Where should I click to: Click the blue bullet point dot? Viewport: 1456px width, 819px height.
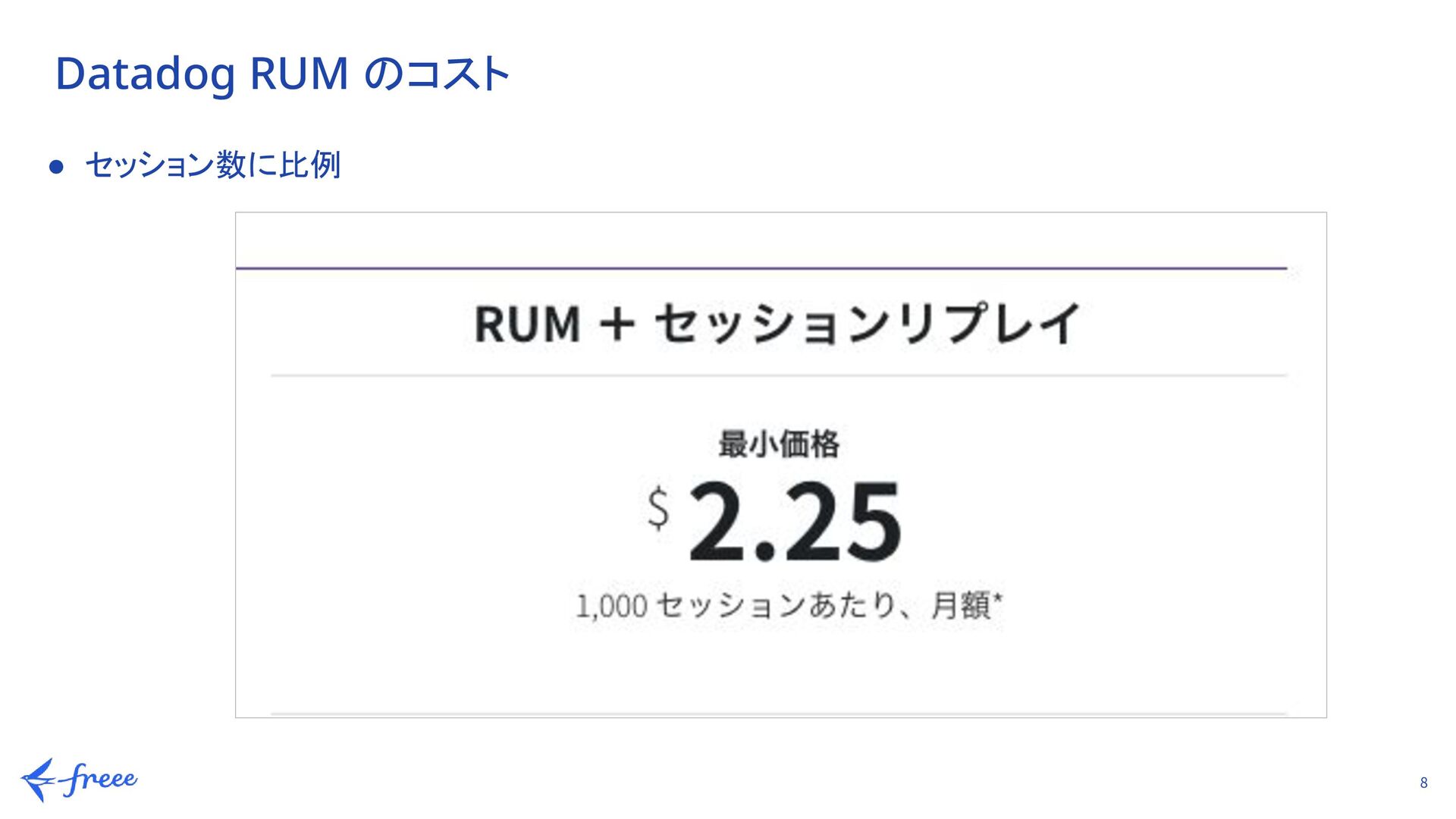(x=56, y=166)
